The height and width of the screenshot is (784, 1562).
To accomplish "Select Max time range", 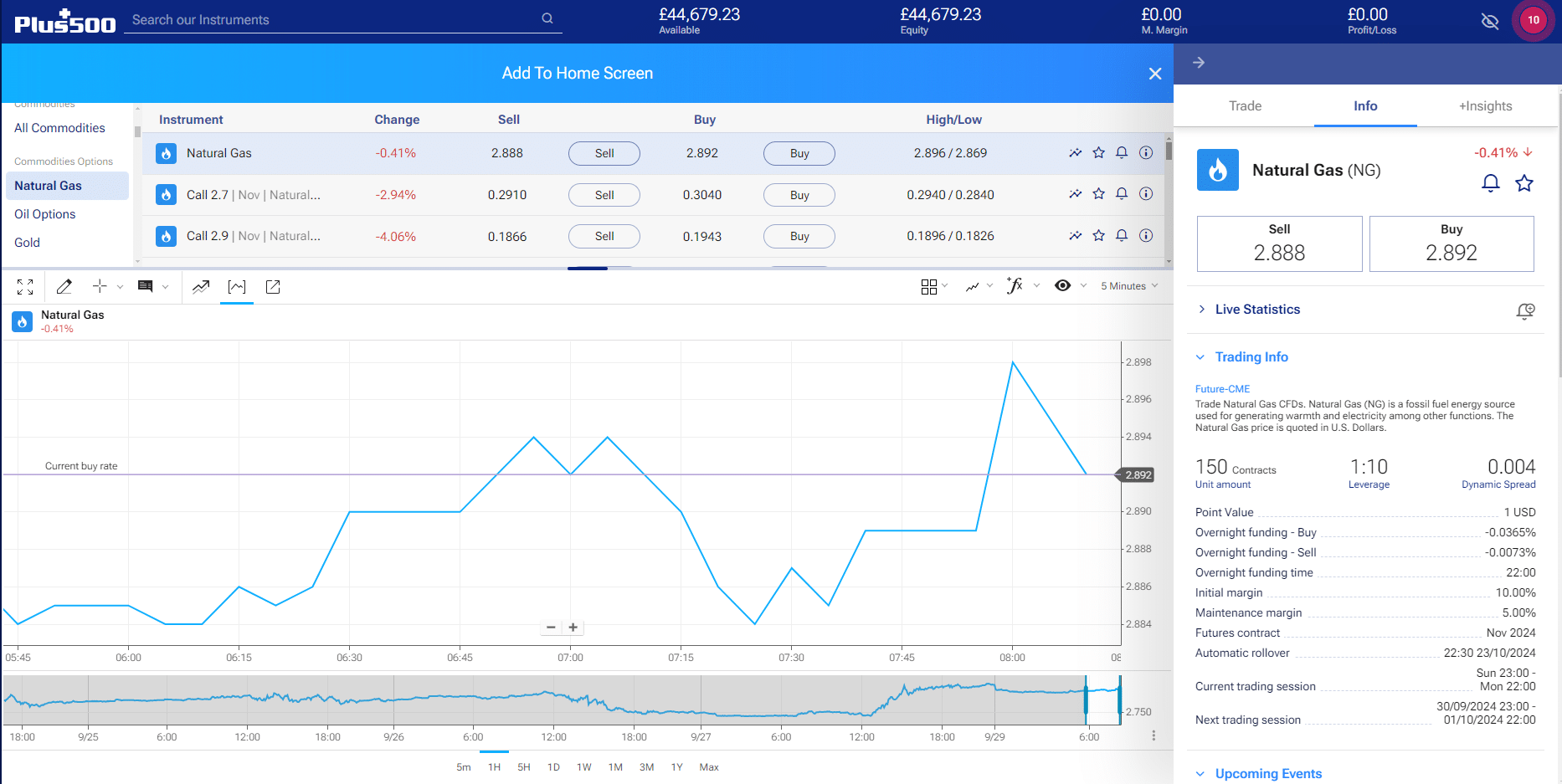I will [x=709, y=767].
